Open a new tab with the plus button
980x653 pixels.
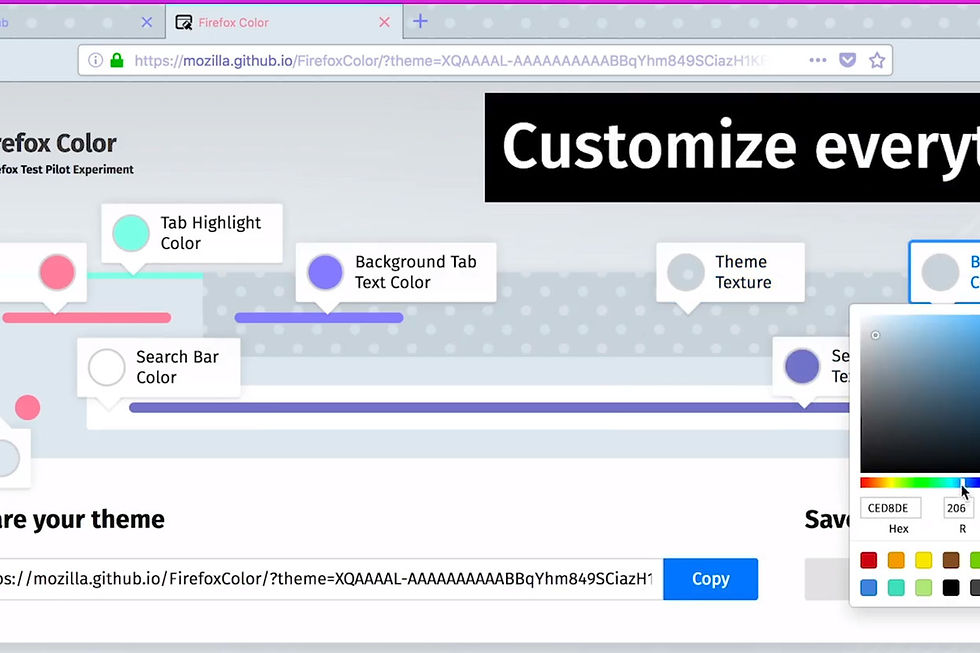[x=420, y=21]
